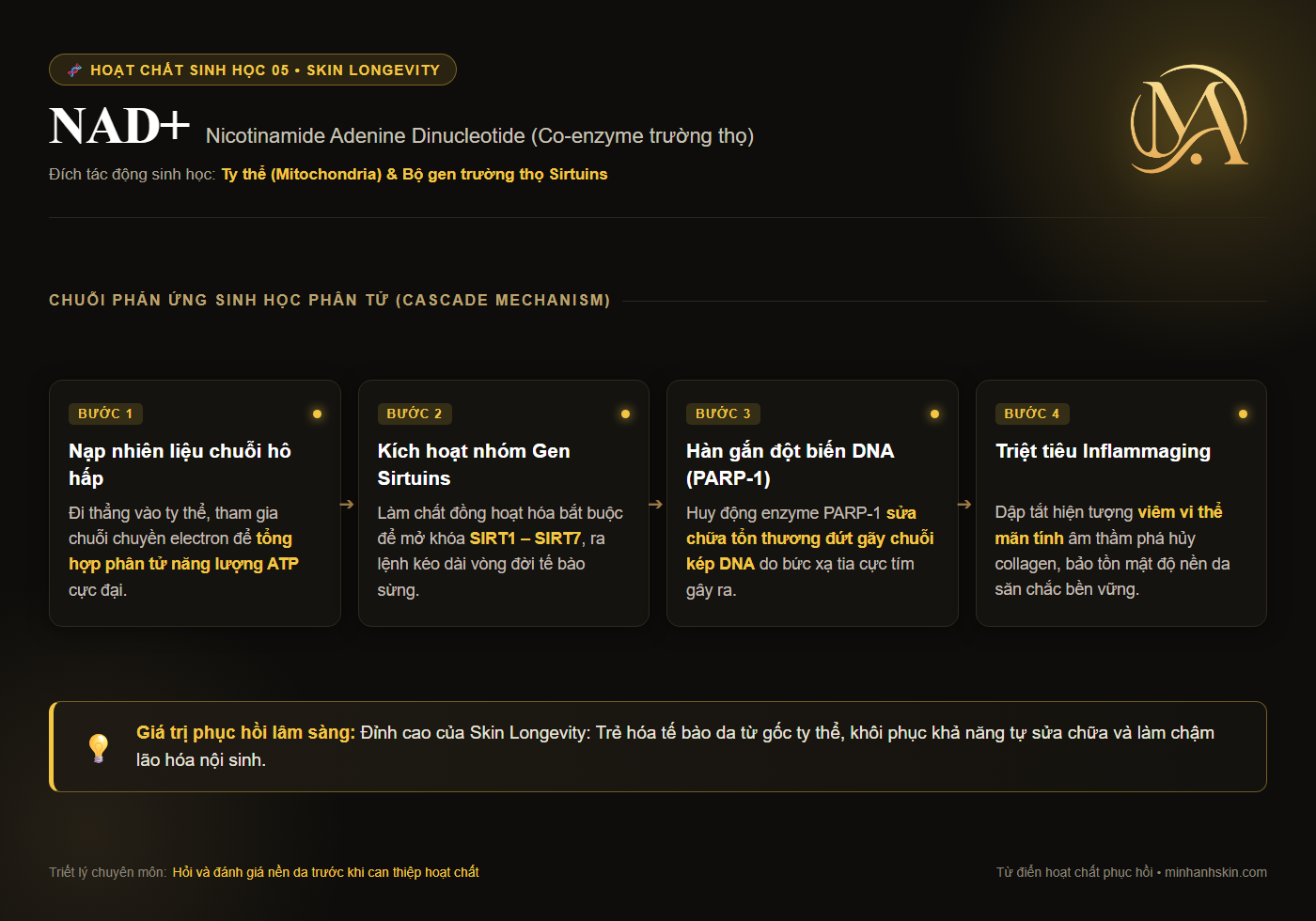Click the yellow dot in the Bước 4 card
The width and height of the screenshot is (1316, 921).
point(1243,414)
